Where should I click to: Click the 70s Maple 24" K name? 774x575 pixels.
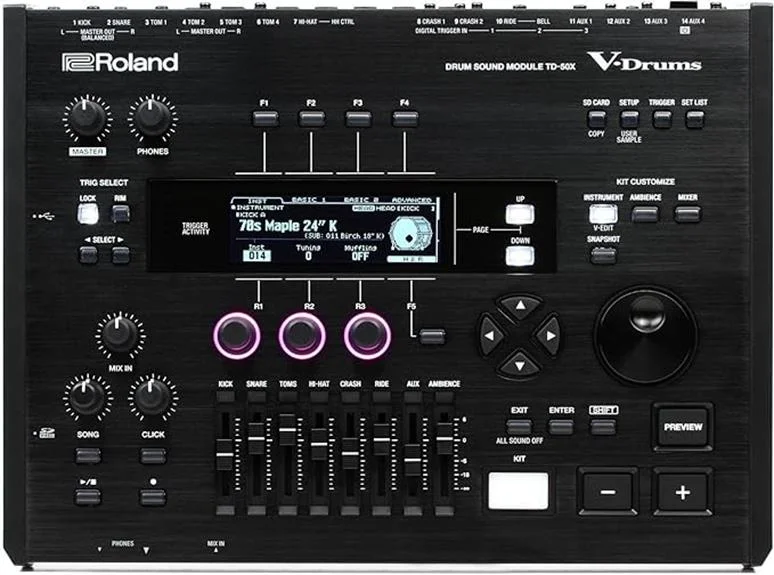pyautogui.click(x=288, y=226)
